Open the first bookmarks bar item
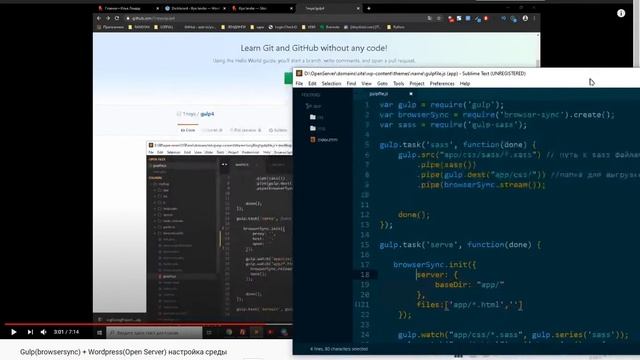The width and height of the screenshot is (640, 360). point(110,27)
